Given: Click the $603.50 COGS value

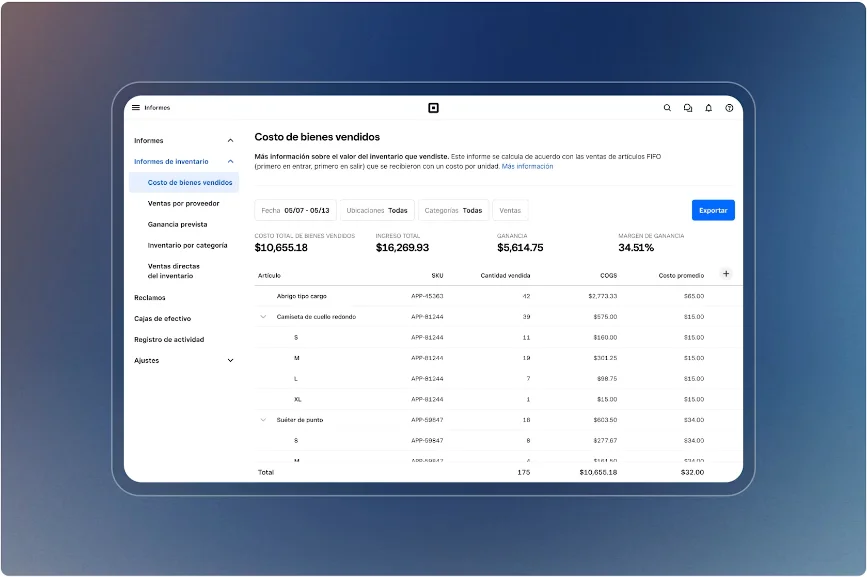Looking at the screenshot, I should (605, 420).
